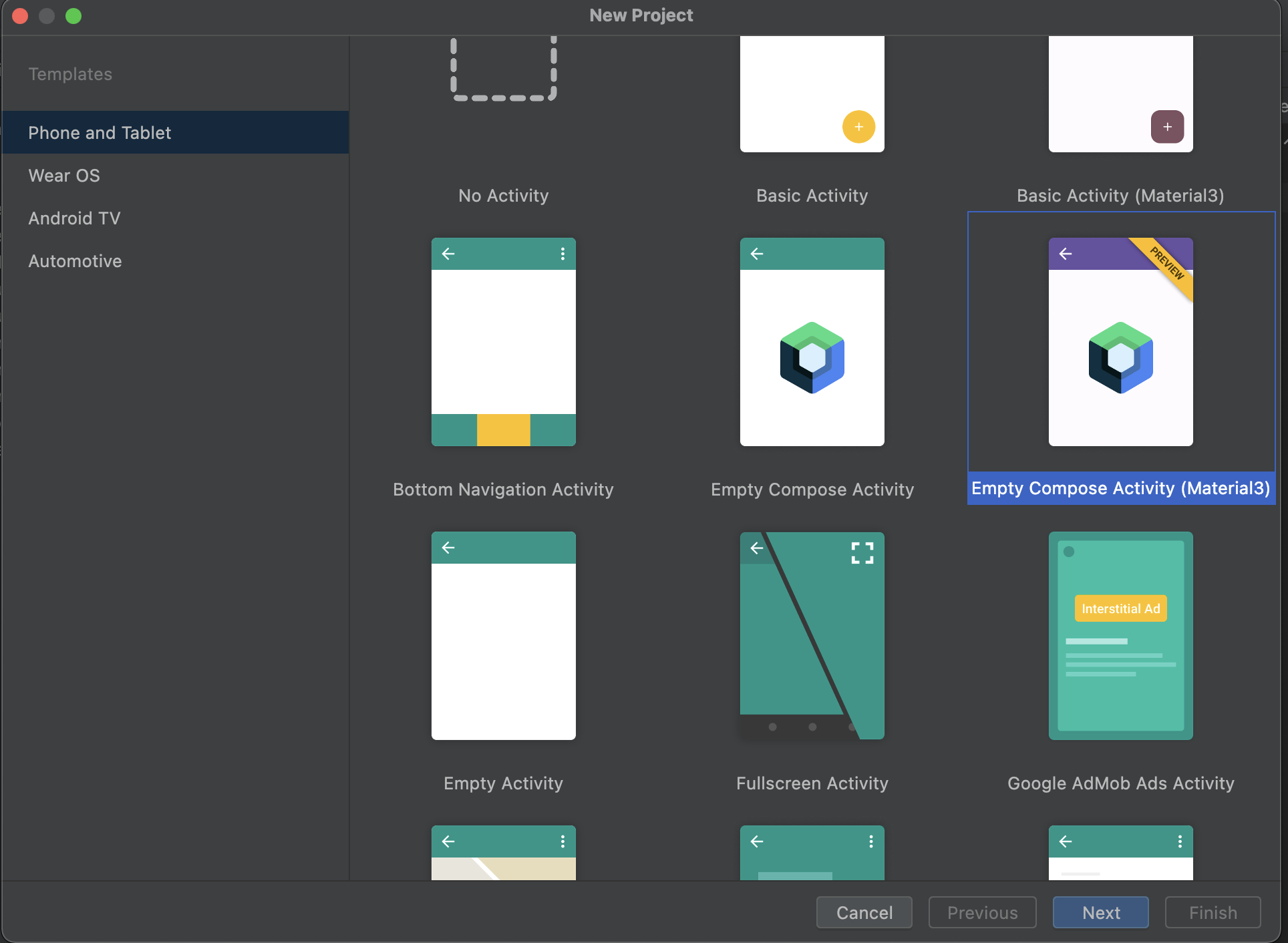Cancel the New Project wizard
The width and height of the screenshot is (1288, 943).
pyautogui.click(x=864, y=912)
